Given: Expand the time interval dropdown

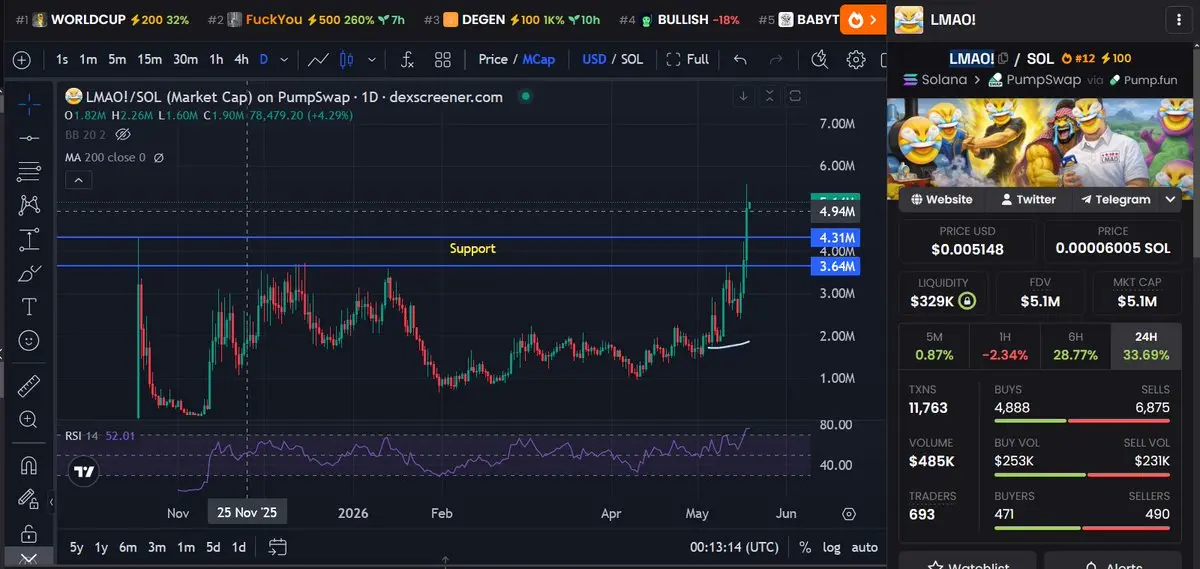Looking at the screenshot, I should click(x=285, y=60).
